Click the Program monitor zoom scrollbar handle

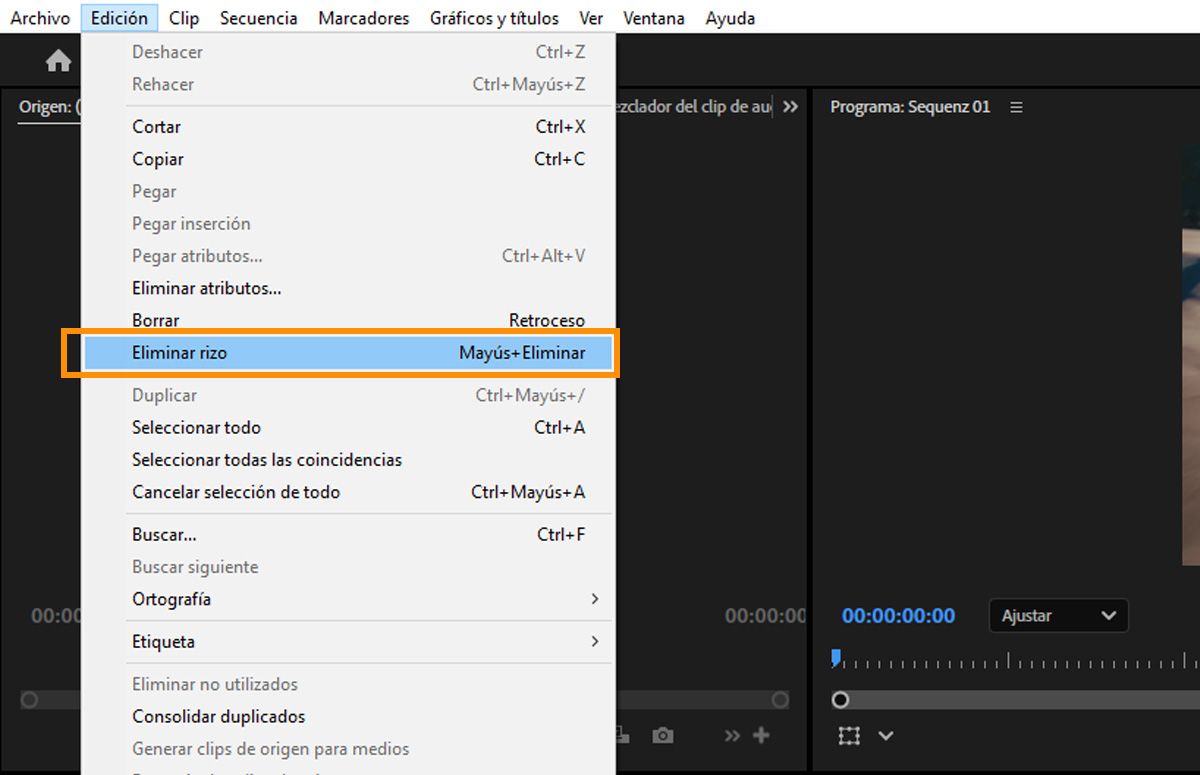click(x=841, y=700)
